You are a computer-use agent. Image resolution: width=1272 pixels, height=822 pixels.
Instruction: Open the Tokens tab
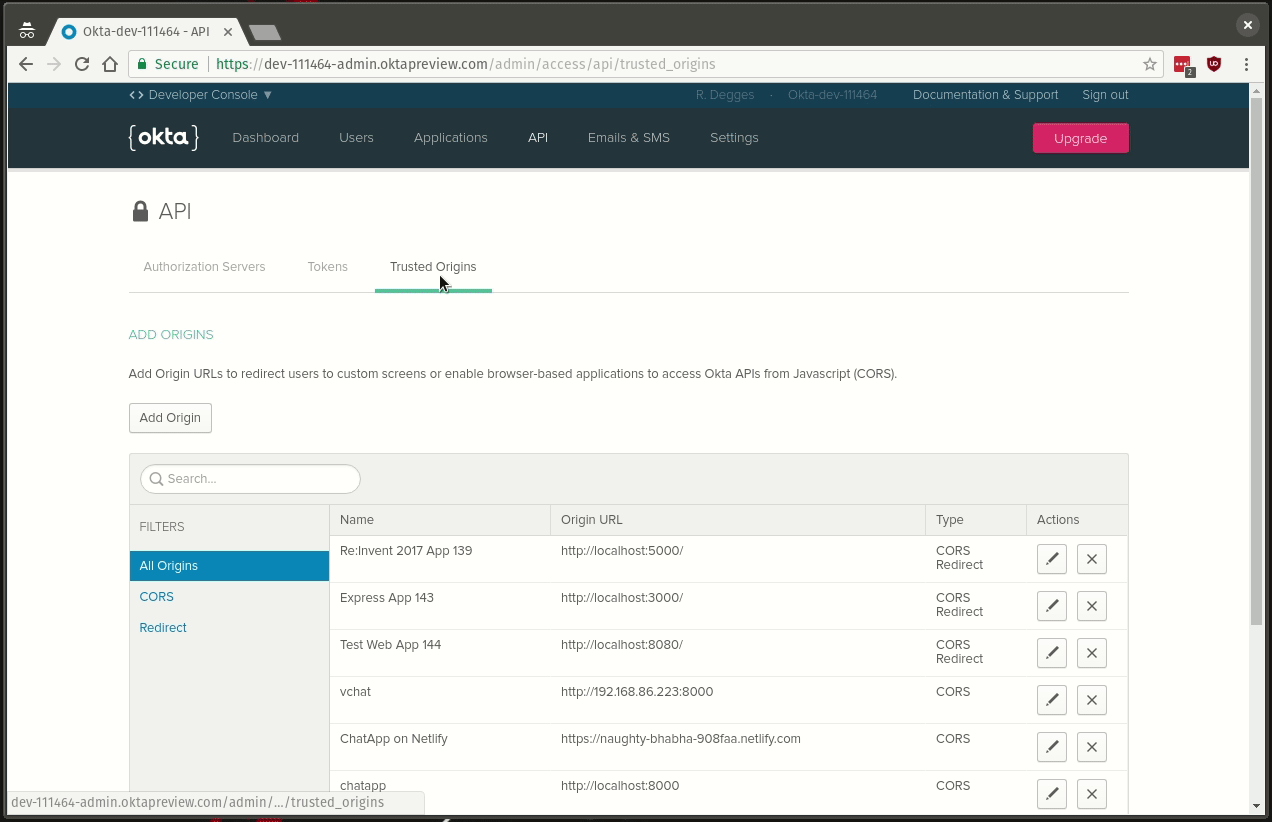327,267
